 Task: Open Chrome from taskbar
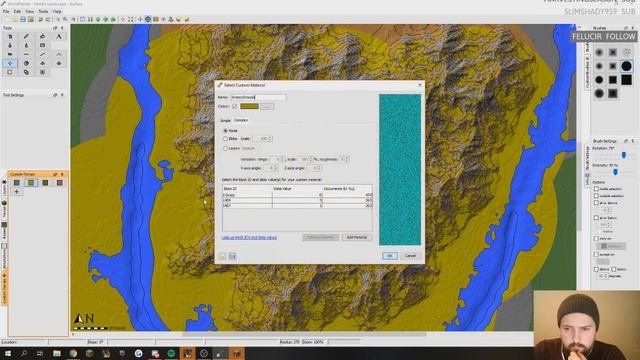pyautogui.click(x=73, y=353)
